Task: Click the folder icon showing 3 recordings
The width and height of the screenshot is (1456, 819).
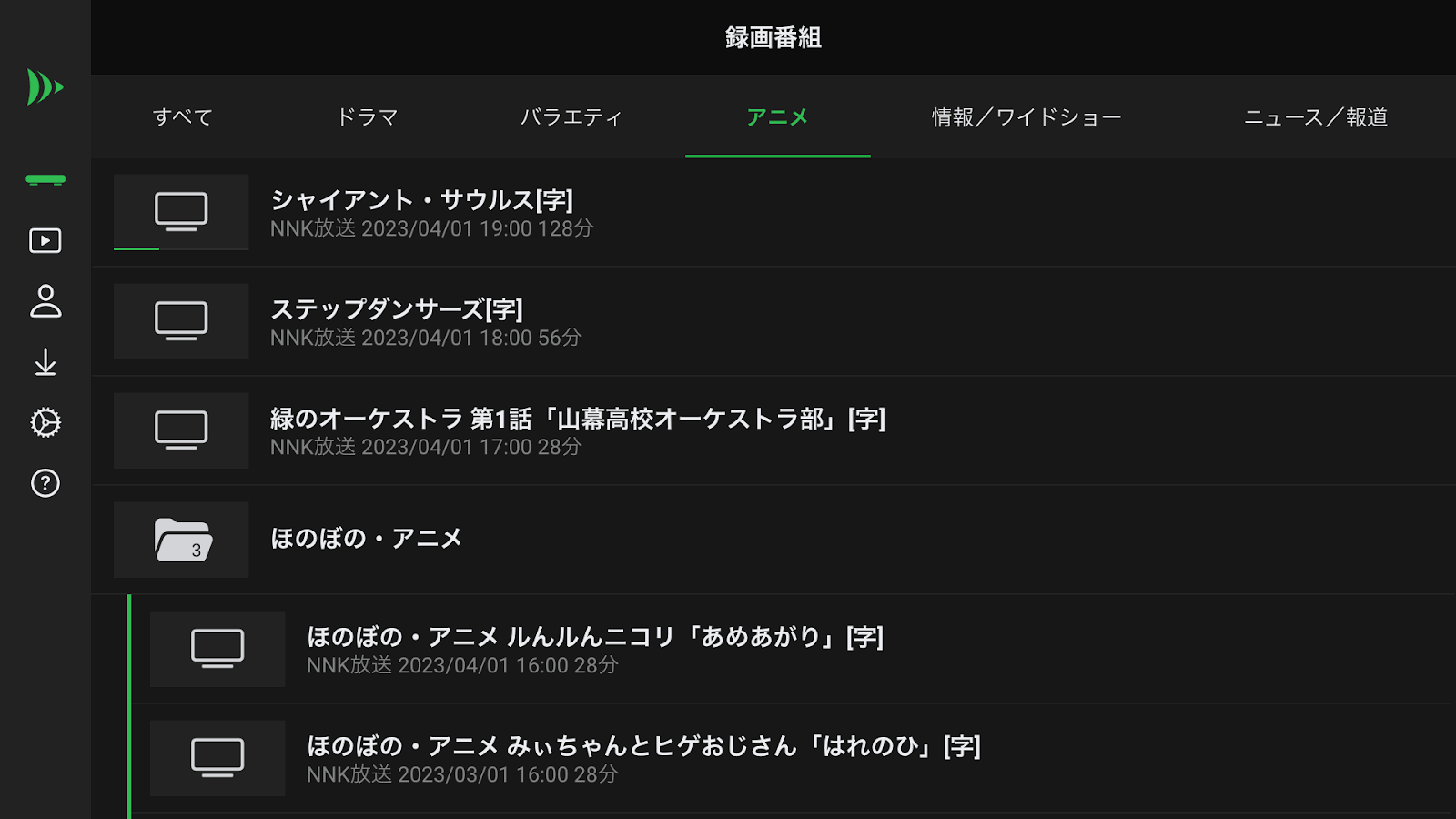Action: pyautogui.click(x=180, y=540)
